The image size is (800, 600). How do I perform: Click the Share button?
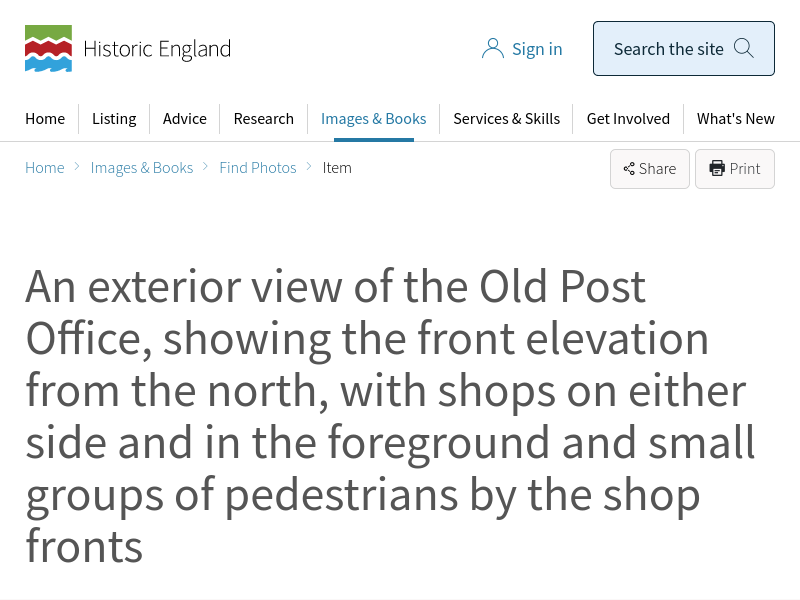pos(650,169)
